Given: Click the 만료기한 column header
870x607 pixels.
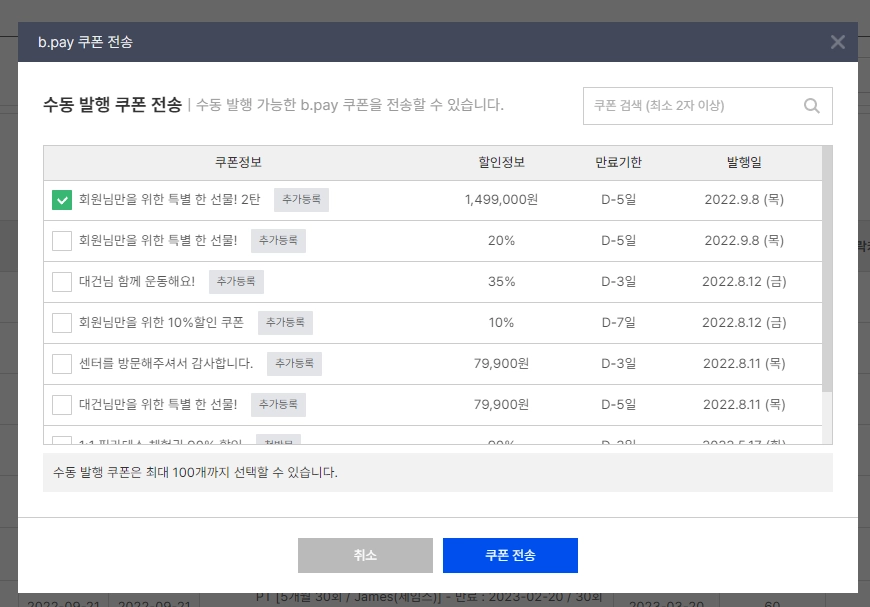Looking at the screenshot, I should (618, 163).
